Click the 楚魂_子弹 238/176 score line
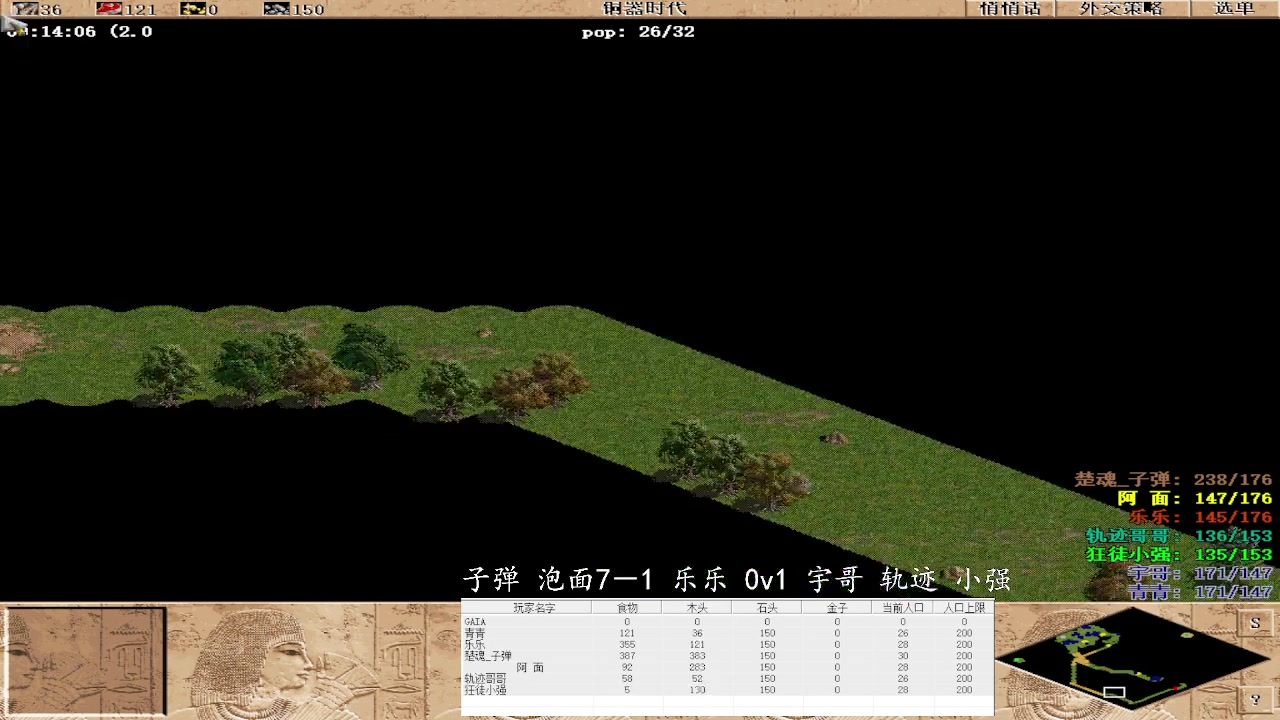Screen dimensions: 1280x720 [1173, 480]
